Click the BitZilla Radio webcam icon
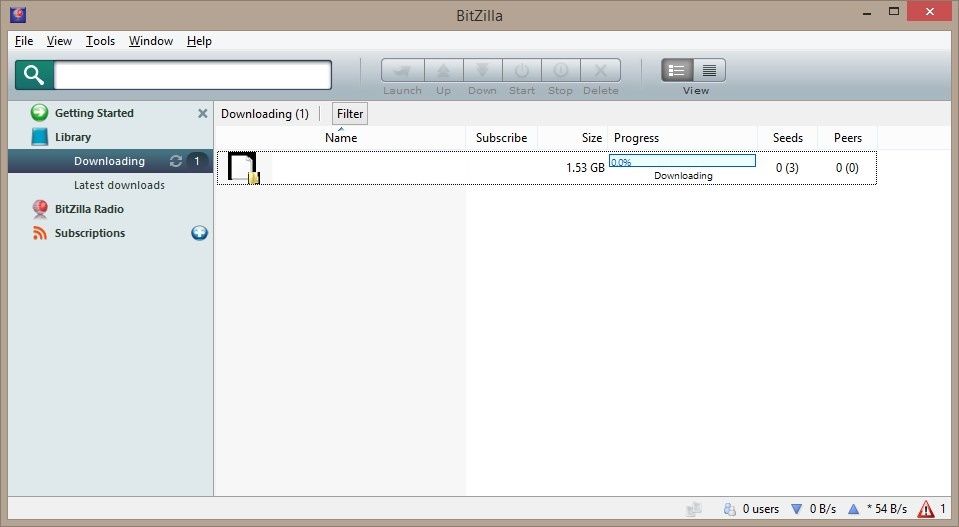 pyautogui.click(x=40, y=209)
